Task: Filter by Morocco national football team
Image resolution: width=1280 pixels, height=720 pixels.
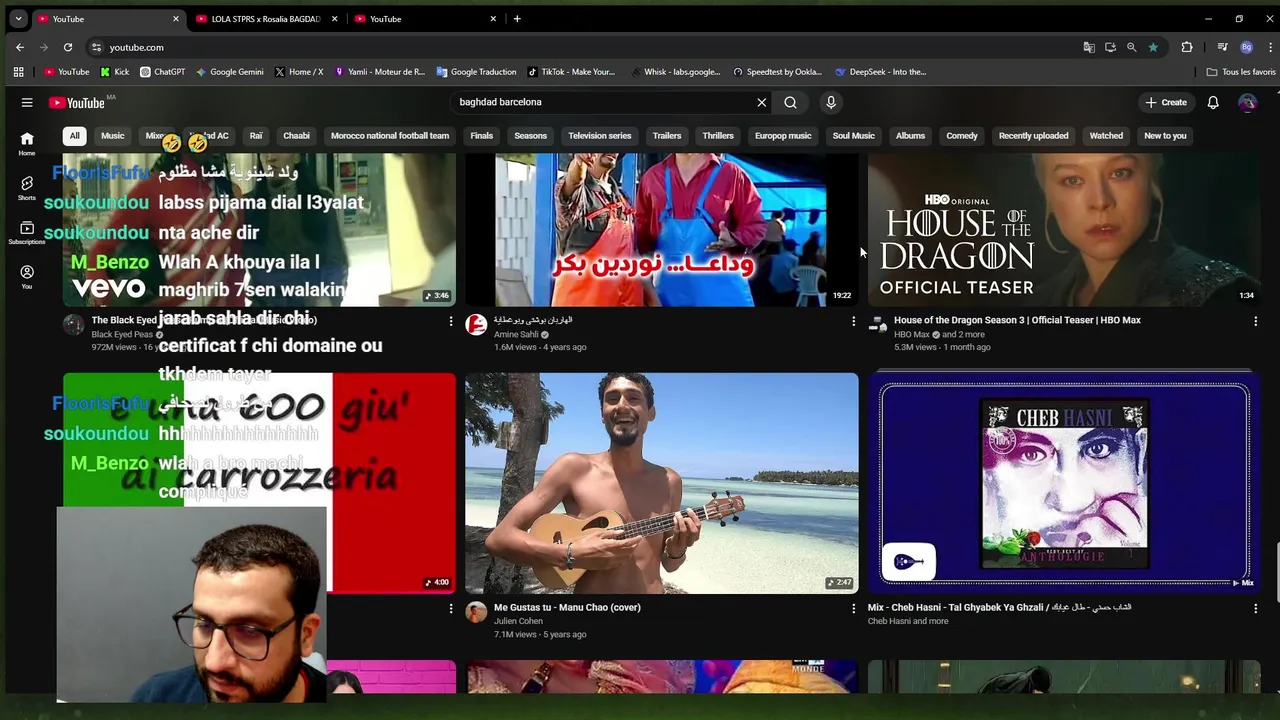Action: pyautogui.click(x=390, y=136)
